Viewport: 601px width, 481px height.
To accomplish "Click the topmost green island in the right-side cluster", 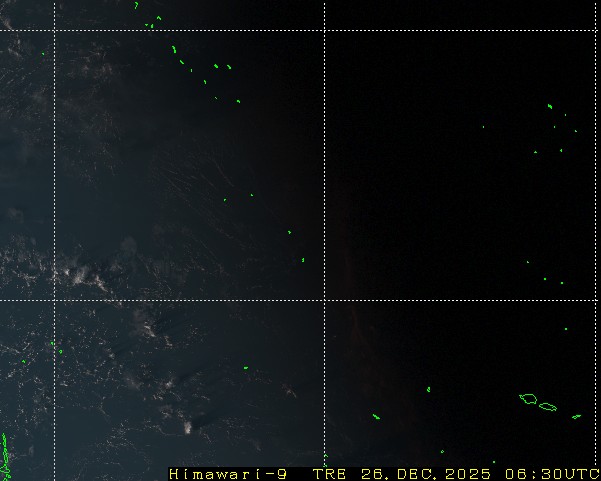I will 549,106.
